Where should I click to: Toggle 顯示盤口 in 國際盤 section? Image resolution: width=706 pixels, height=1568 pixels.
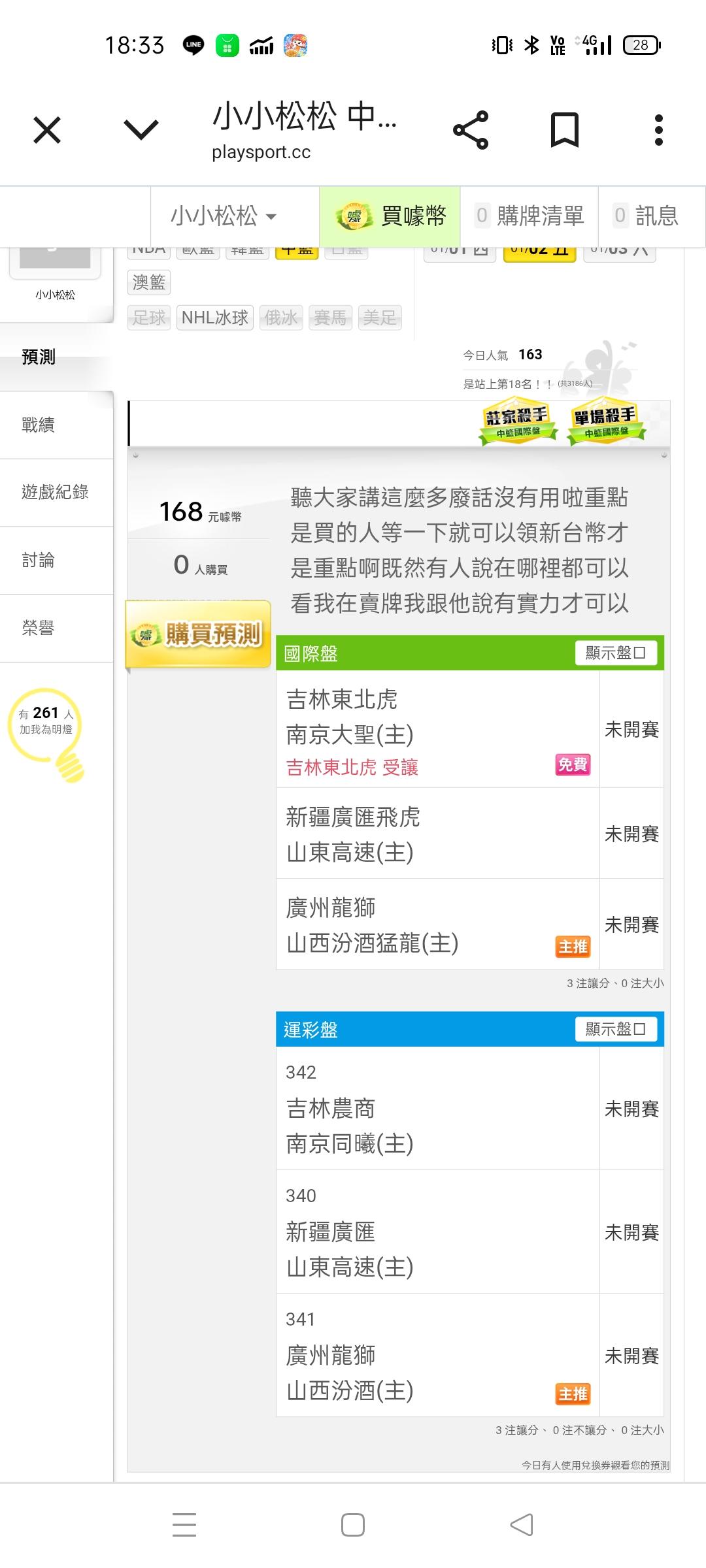point(616,653)
